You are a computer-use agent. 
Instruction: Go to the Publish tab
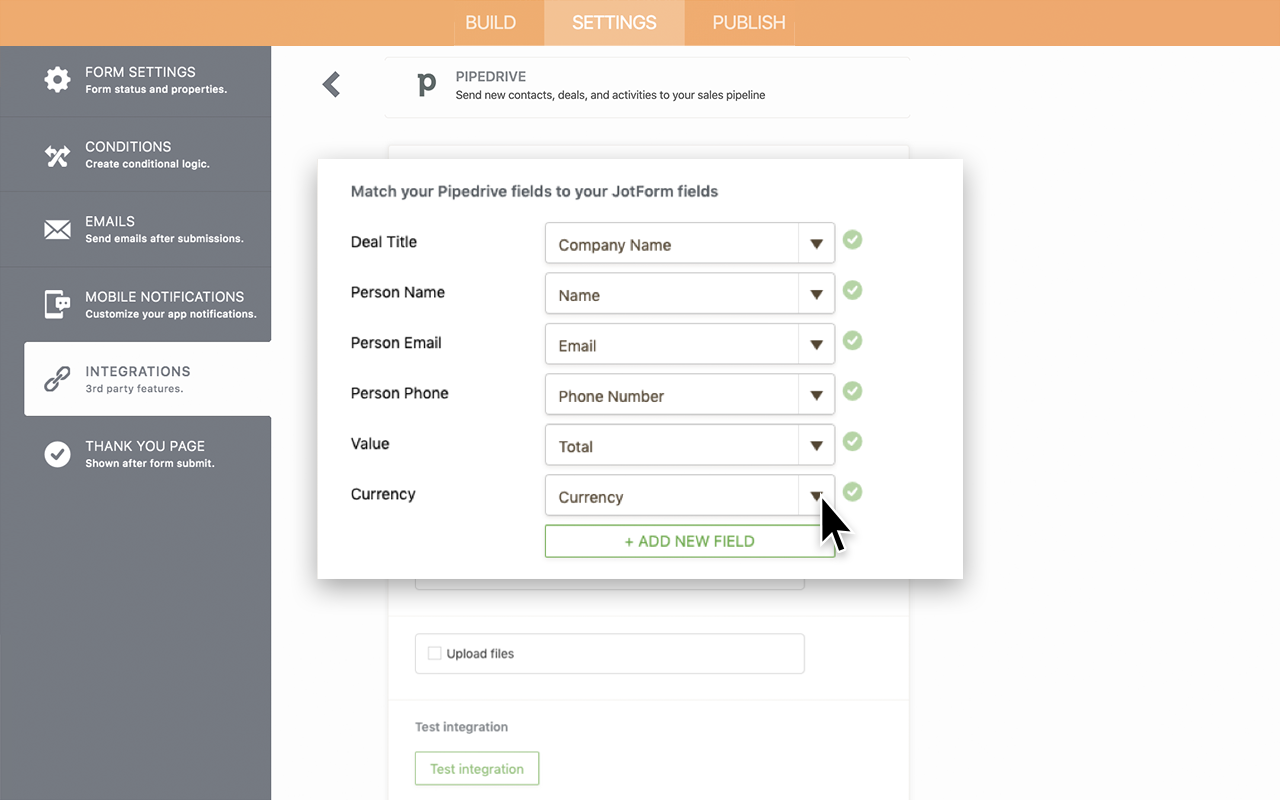[x=748, y=23]
